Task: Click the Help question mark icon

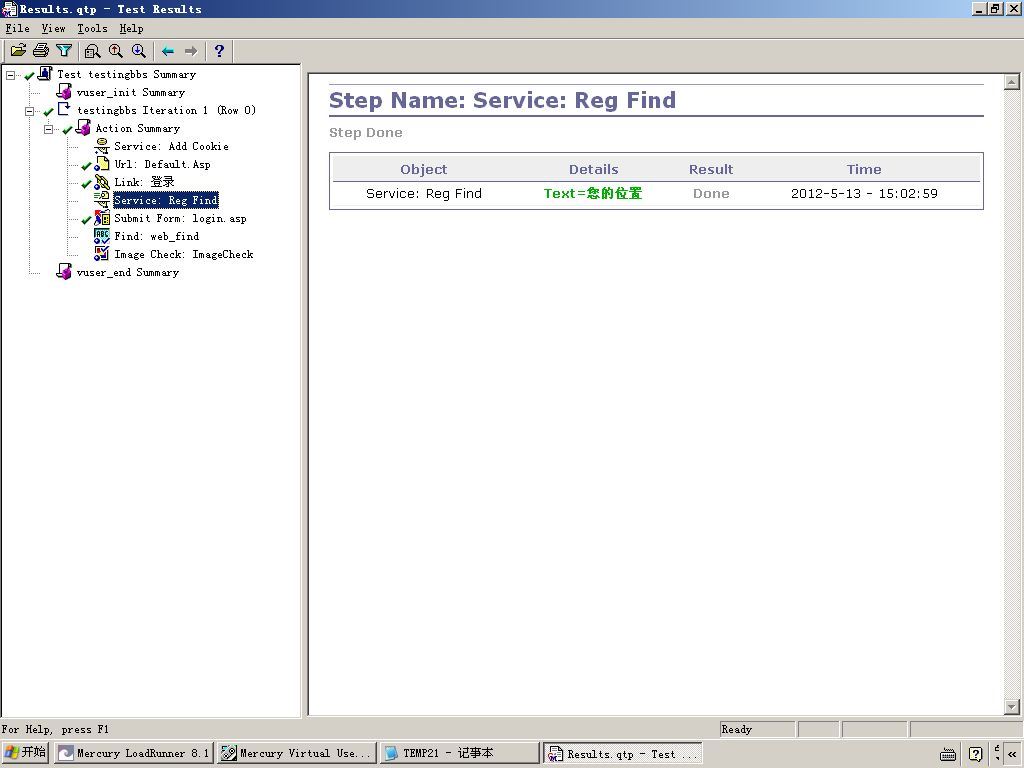Action: point(219,50)
